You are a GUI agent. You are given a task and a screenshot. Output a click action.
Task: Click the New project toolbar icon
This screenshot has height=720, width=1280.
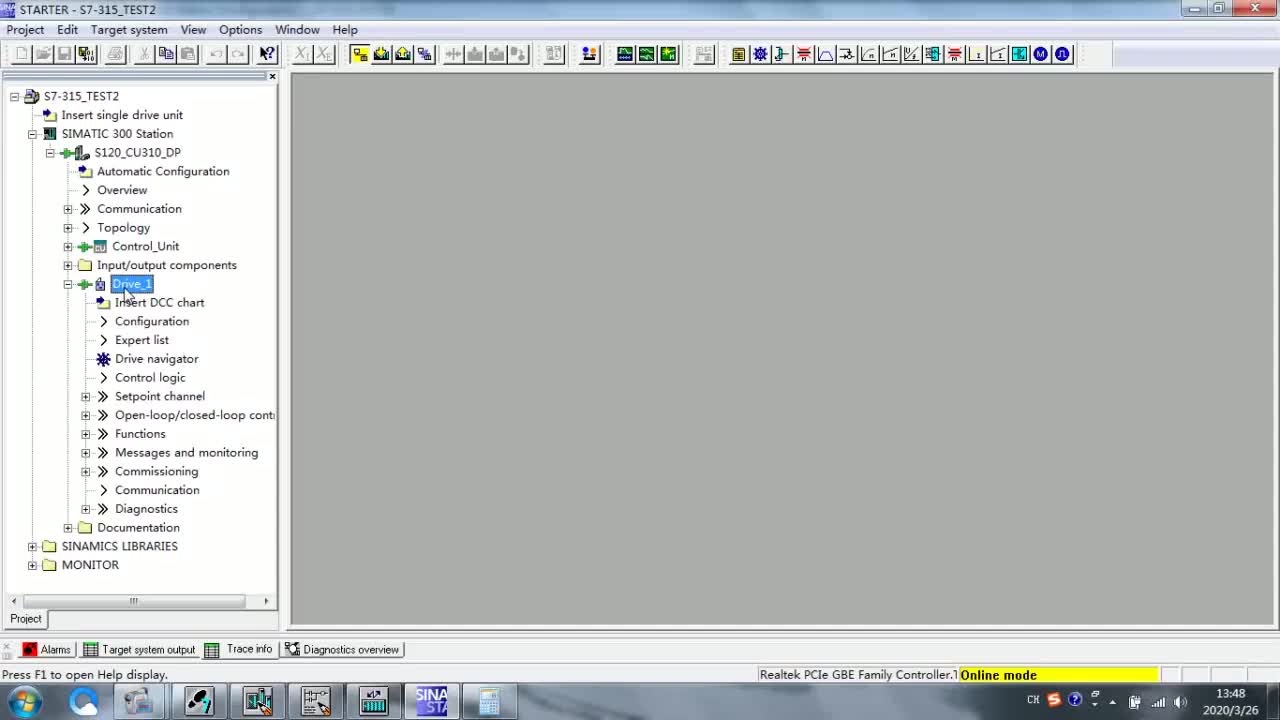[x=22, y=54]
